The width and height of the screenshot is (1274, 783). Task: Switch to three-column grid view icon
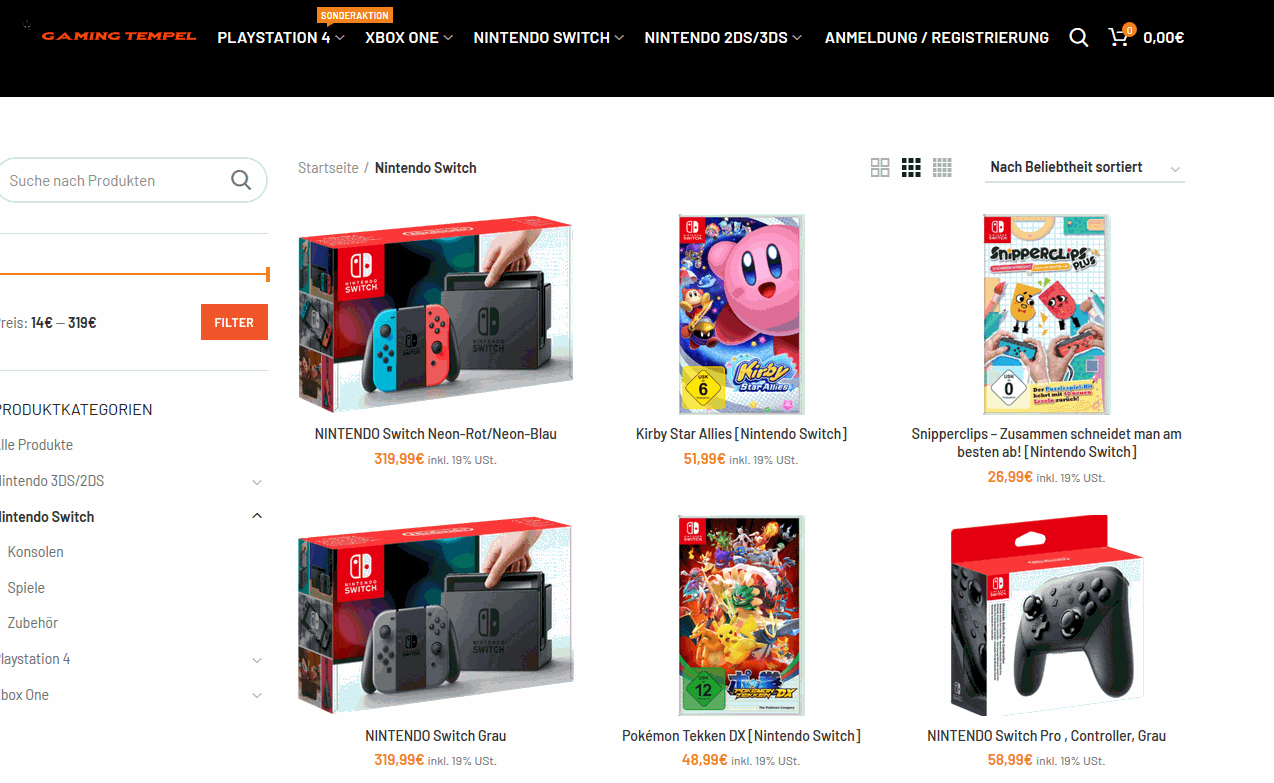(911, 168)
